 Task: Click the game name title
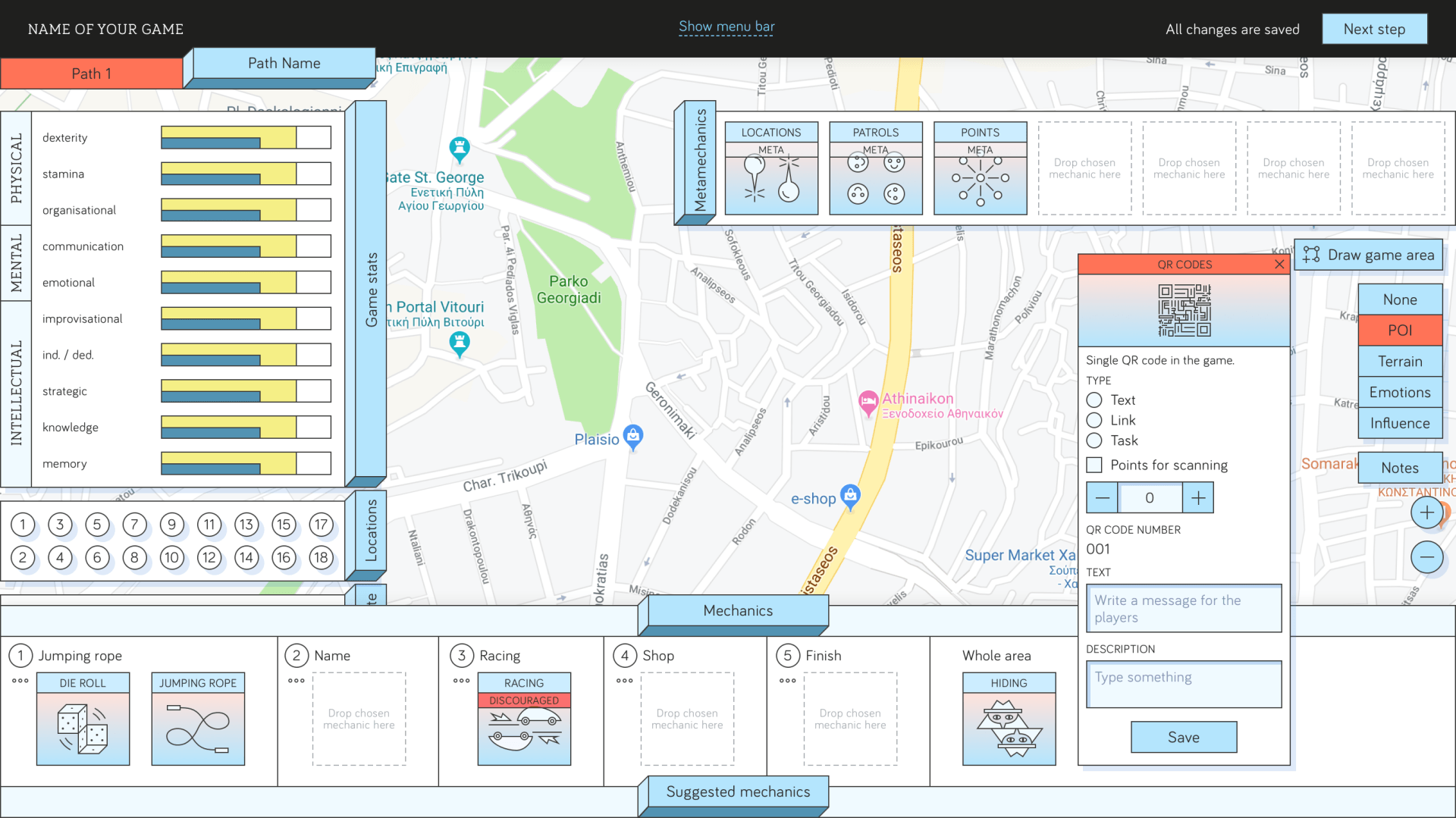[105, 29]
